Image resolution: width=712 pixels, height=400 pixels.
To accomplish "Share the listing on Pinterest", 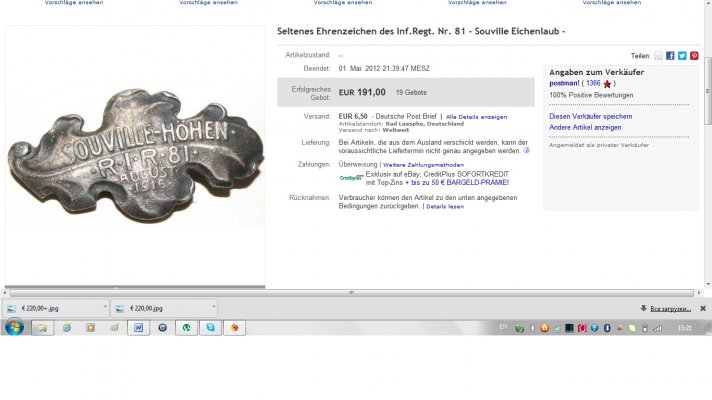I will pyautogui.click(x=694, y=56).
